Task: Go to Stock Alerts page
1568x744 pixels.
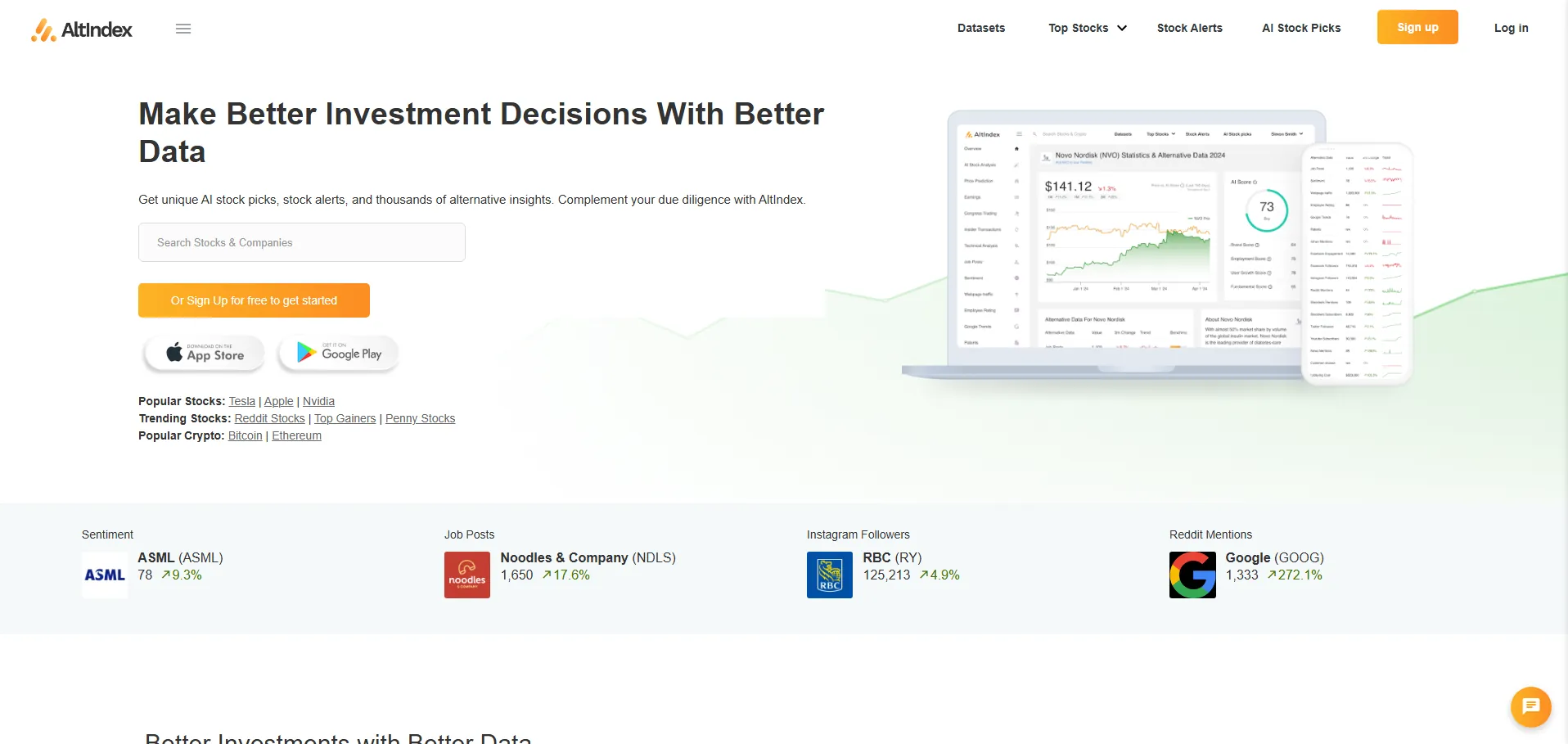Action: tap(1189, 28)
